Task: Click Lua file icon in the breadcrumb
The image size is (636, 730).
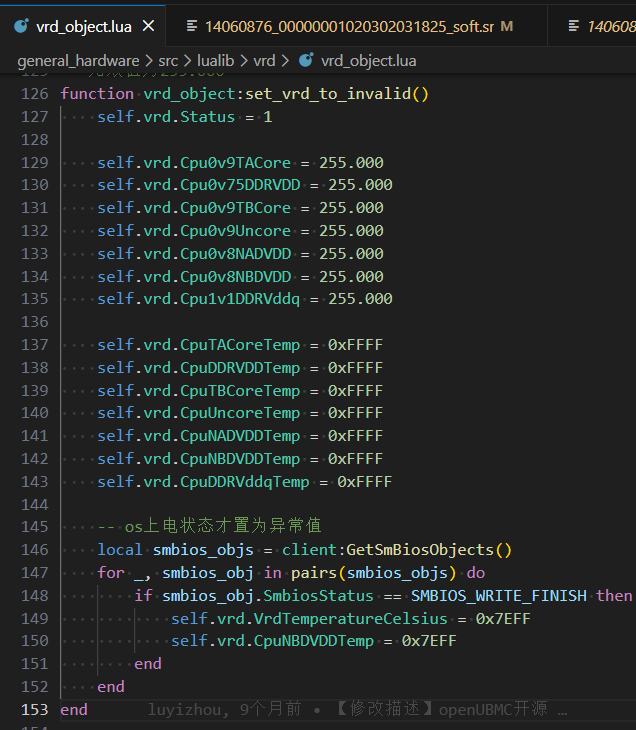Action: point(306,61)
